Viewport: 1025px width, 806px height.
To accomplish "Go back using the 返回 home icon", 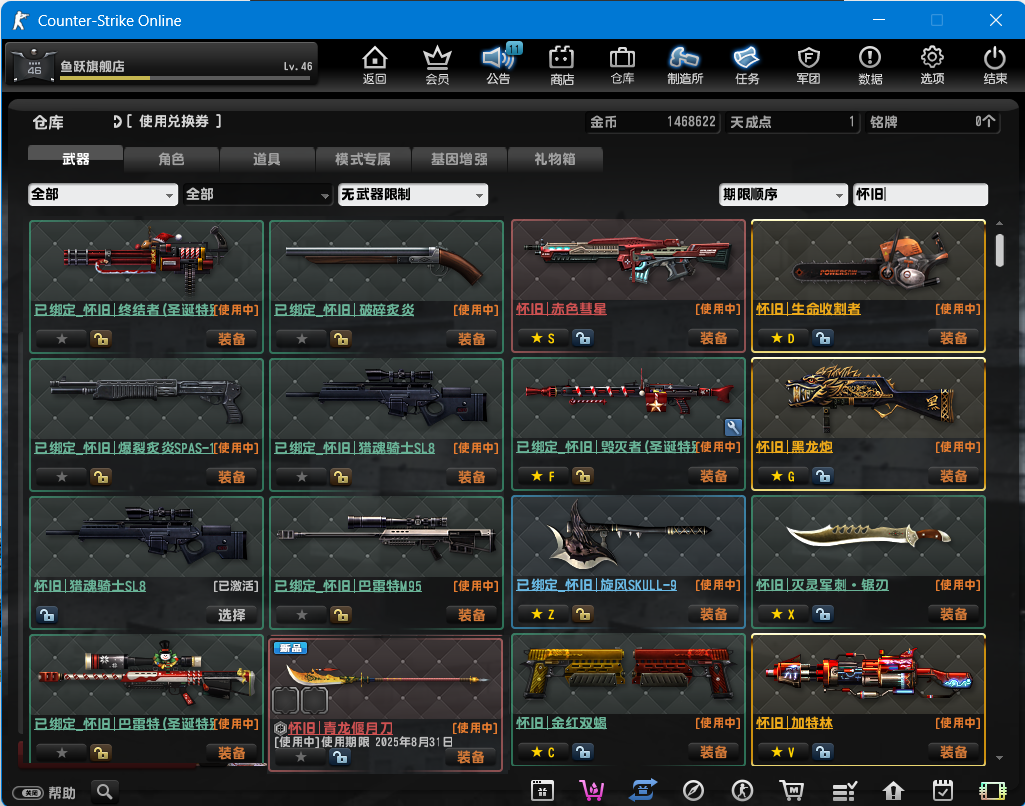I will coord(375,65).
